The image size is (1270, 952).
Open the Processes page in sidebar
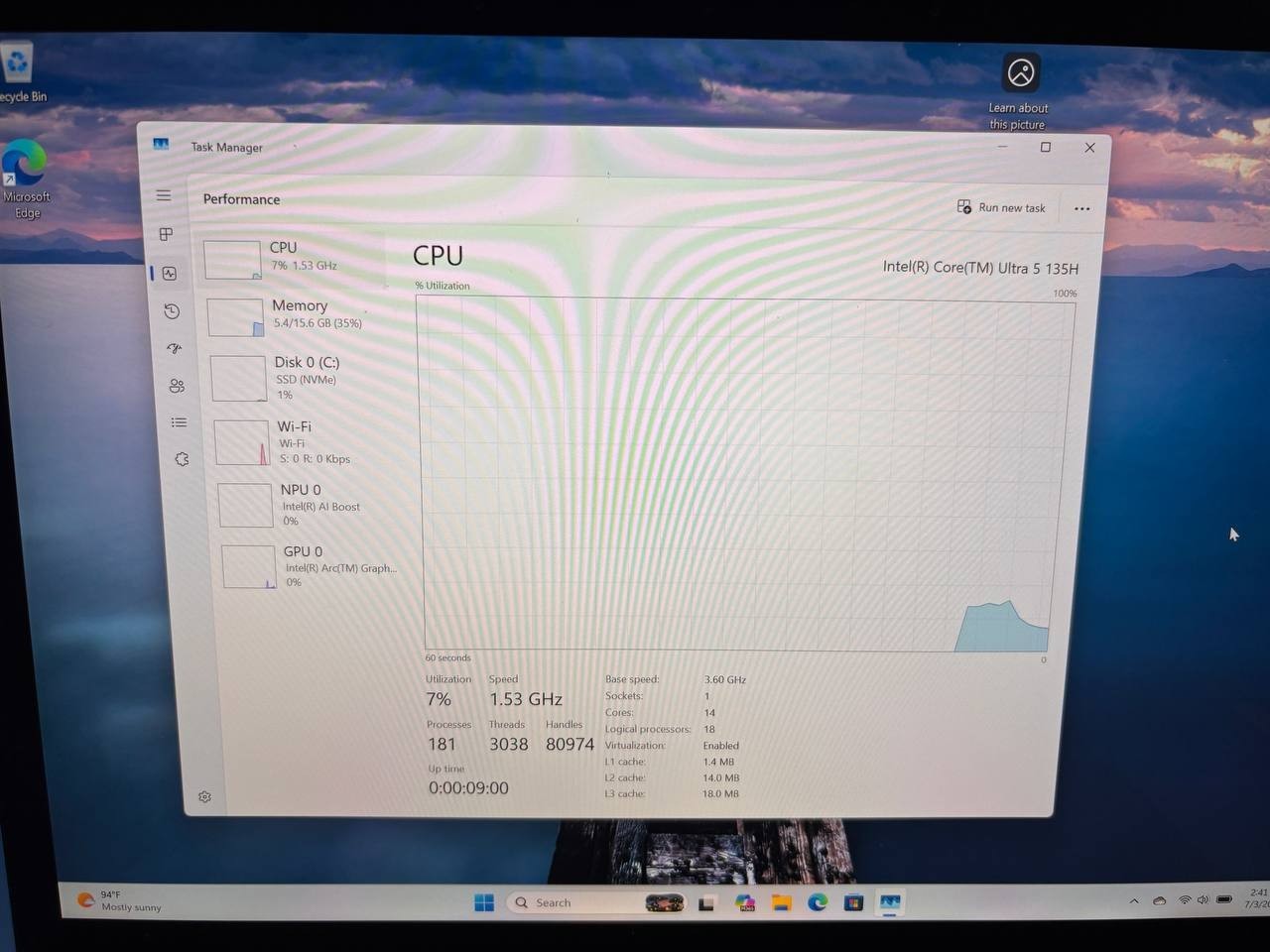tap(166, 234)
